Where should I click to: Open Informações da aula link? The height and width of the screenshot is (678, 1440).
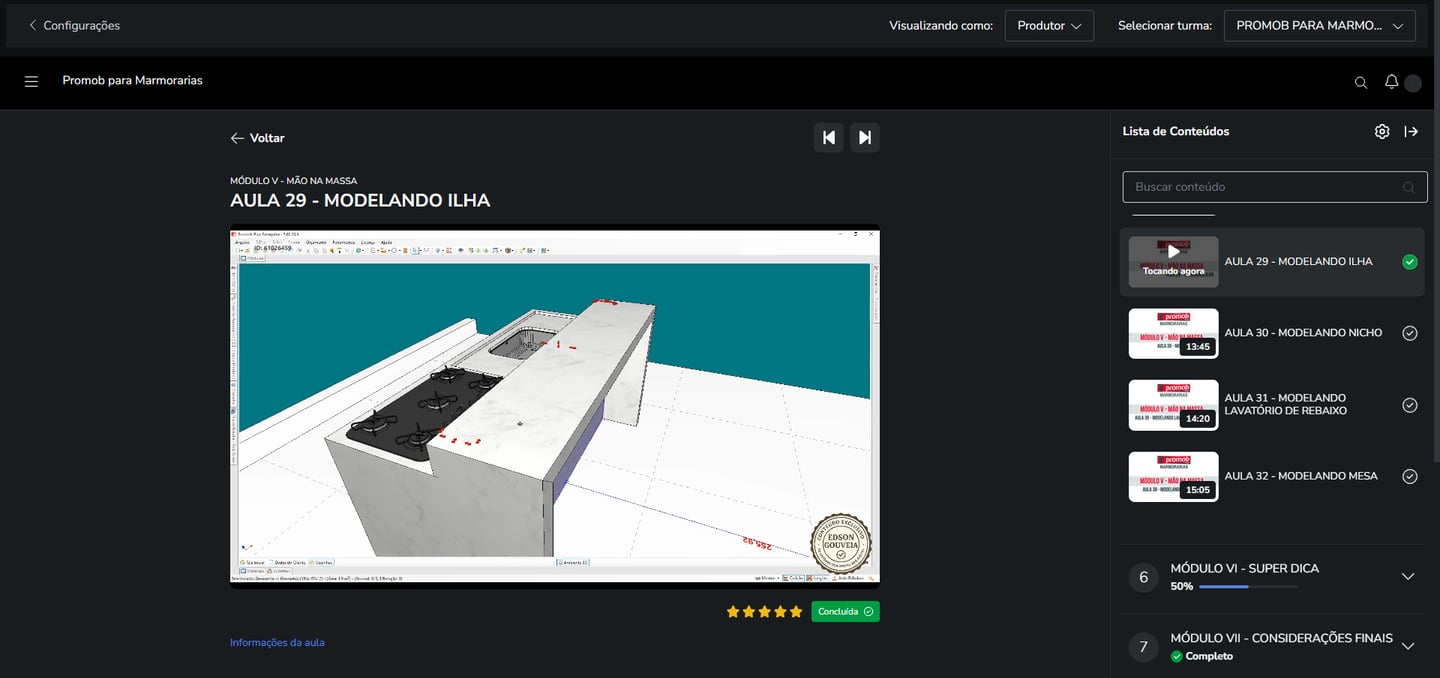277,643
